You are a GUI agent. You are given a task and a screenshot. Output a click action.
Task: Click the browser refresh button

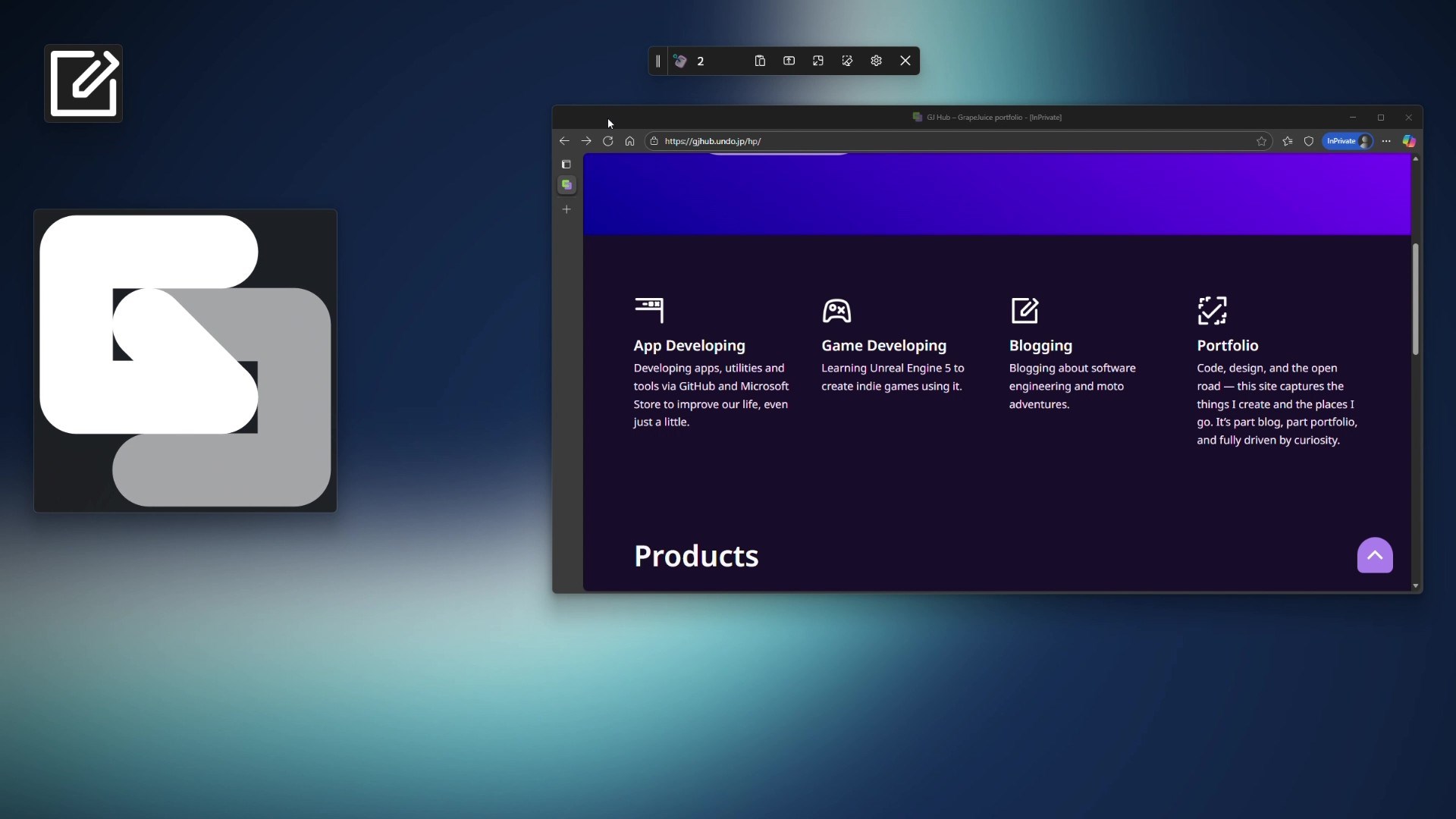pyautogui.click(x=607, y=141)
